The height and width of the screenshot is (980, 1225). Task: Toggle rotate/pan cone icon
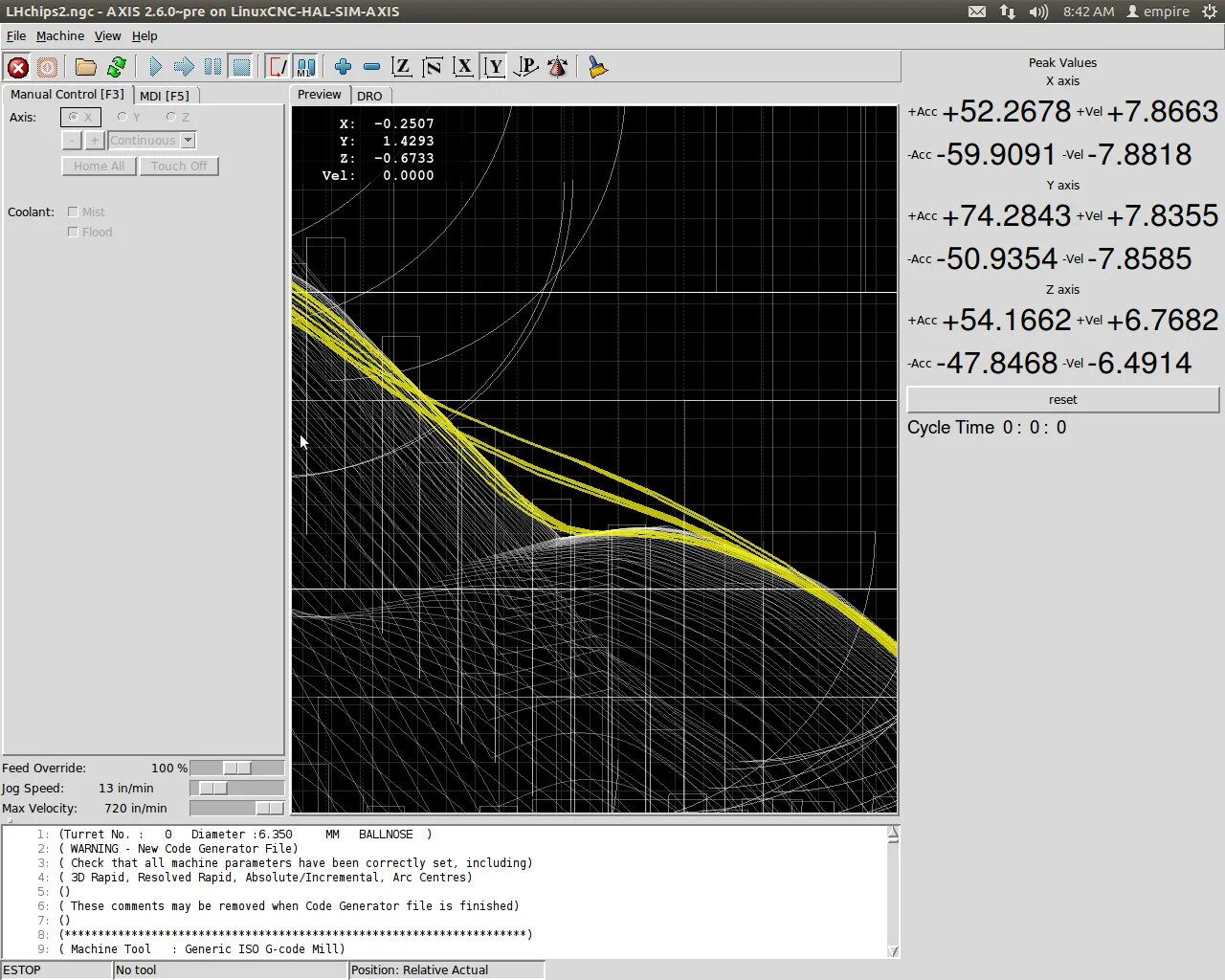tap(557, 67)
